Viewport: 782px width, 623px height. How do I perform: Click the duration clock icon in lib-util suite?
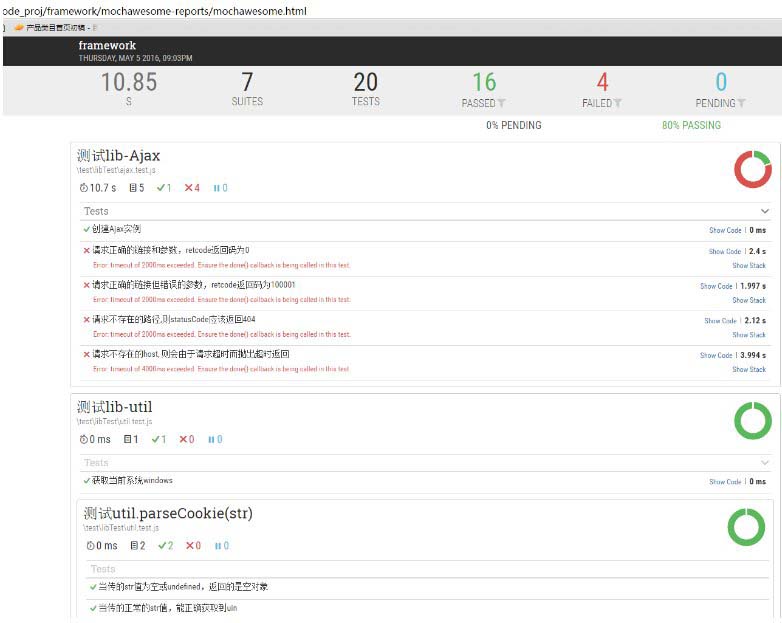83,439
